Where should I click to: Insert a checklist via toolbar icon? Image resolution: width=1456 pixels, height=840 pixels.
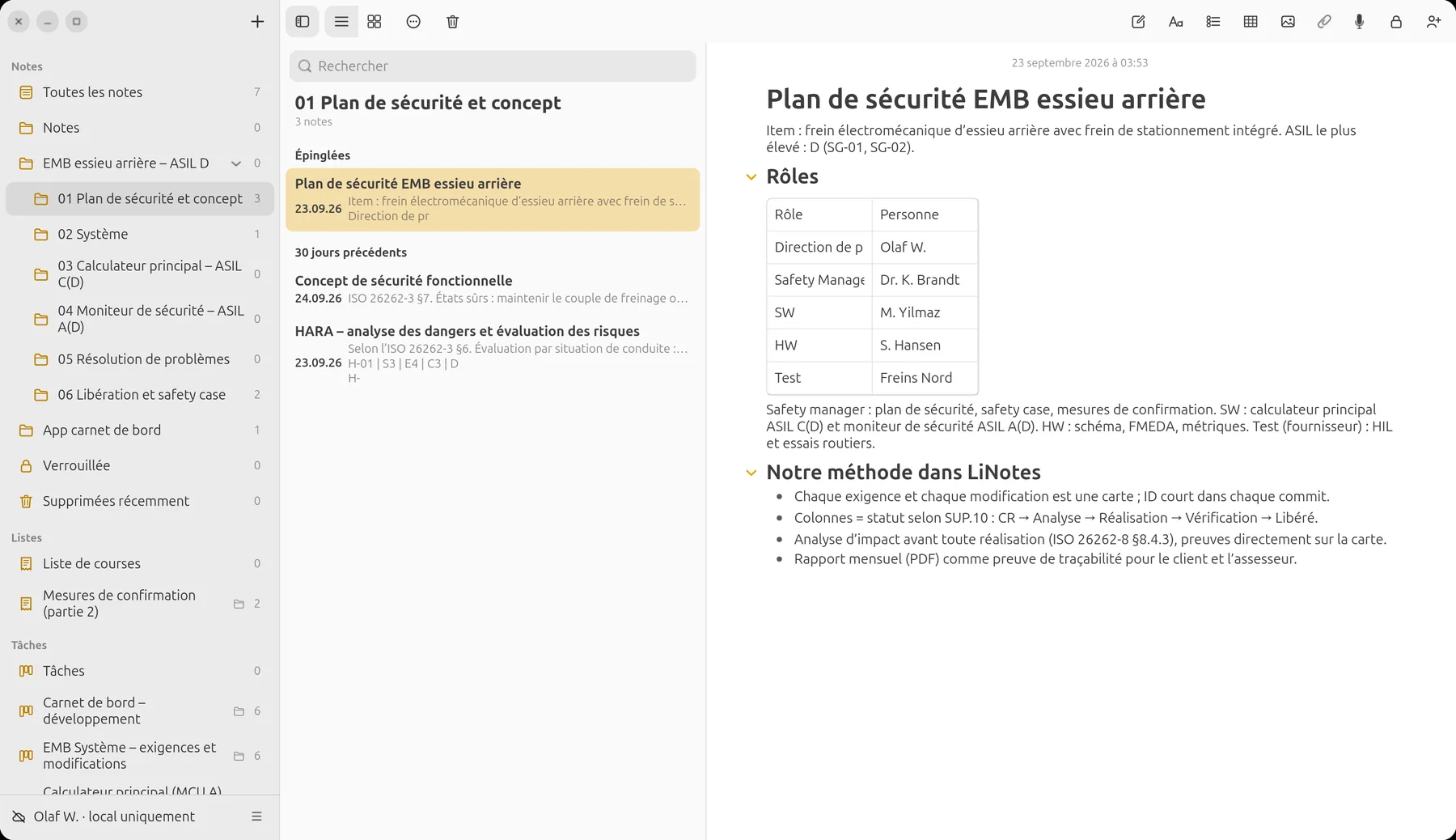click(1213, 22)
